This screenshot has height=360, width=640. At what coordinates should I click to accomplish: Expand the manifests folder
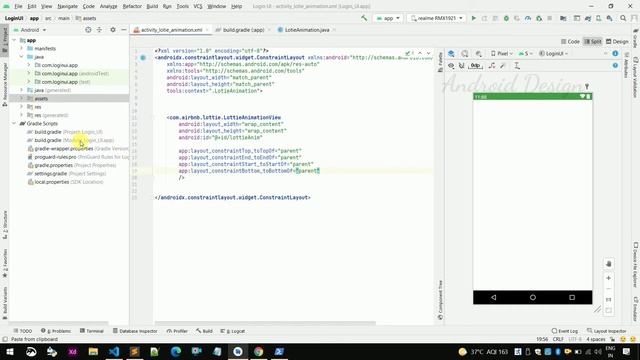click(22, 48)
